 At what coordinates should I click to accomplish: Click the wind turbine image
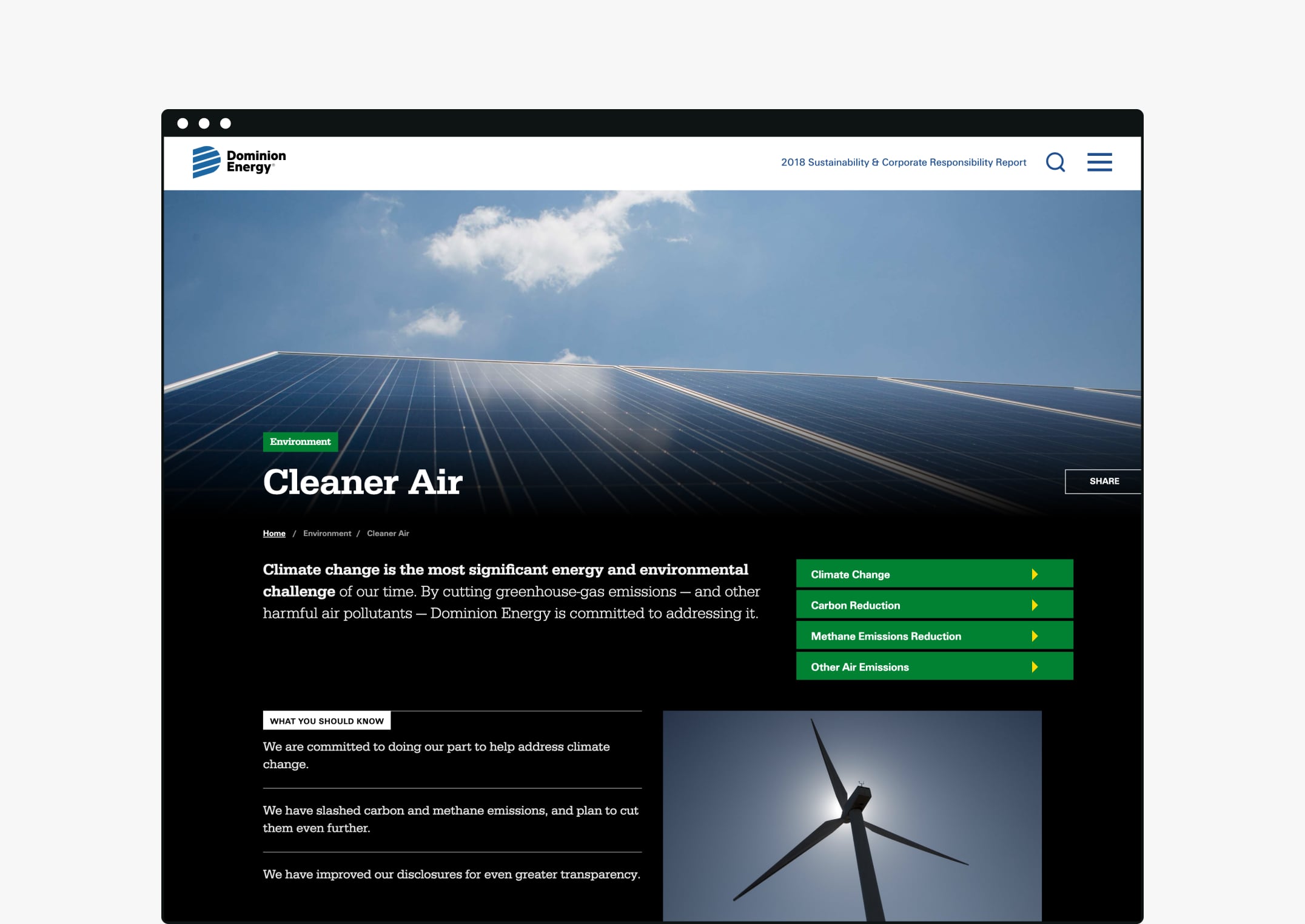coord(852,816)
